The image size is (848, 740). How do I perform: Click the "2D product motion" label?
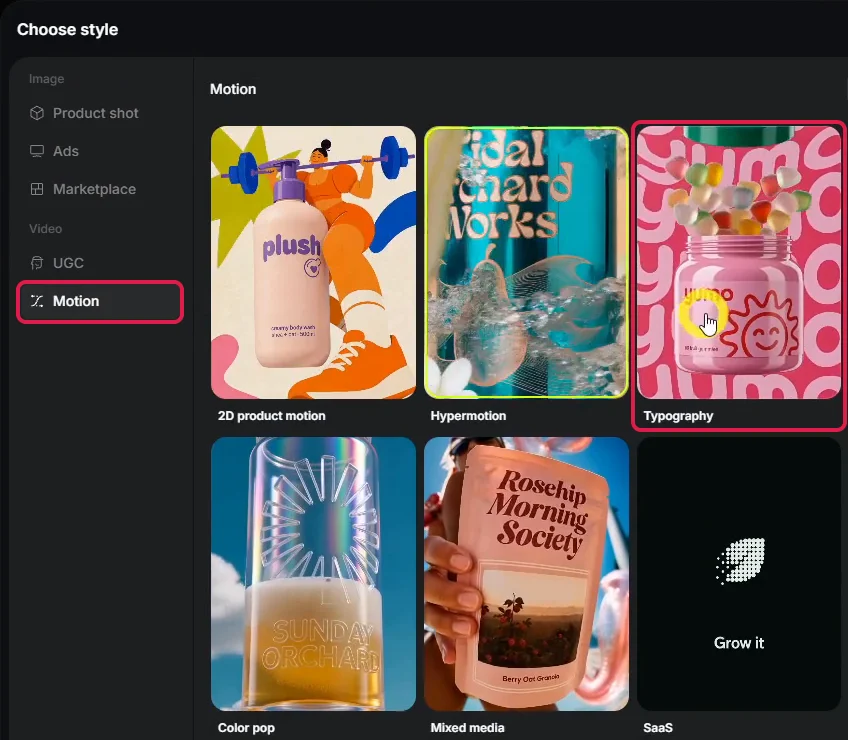[x=271, y=416]
